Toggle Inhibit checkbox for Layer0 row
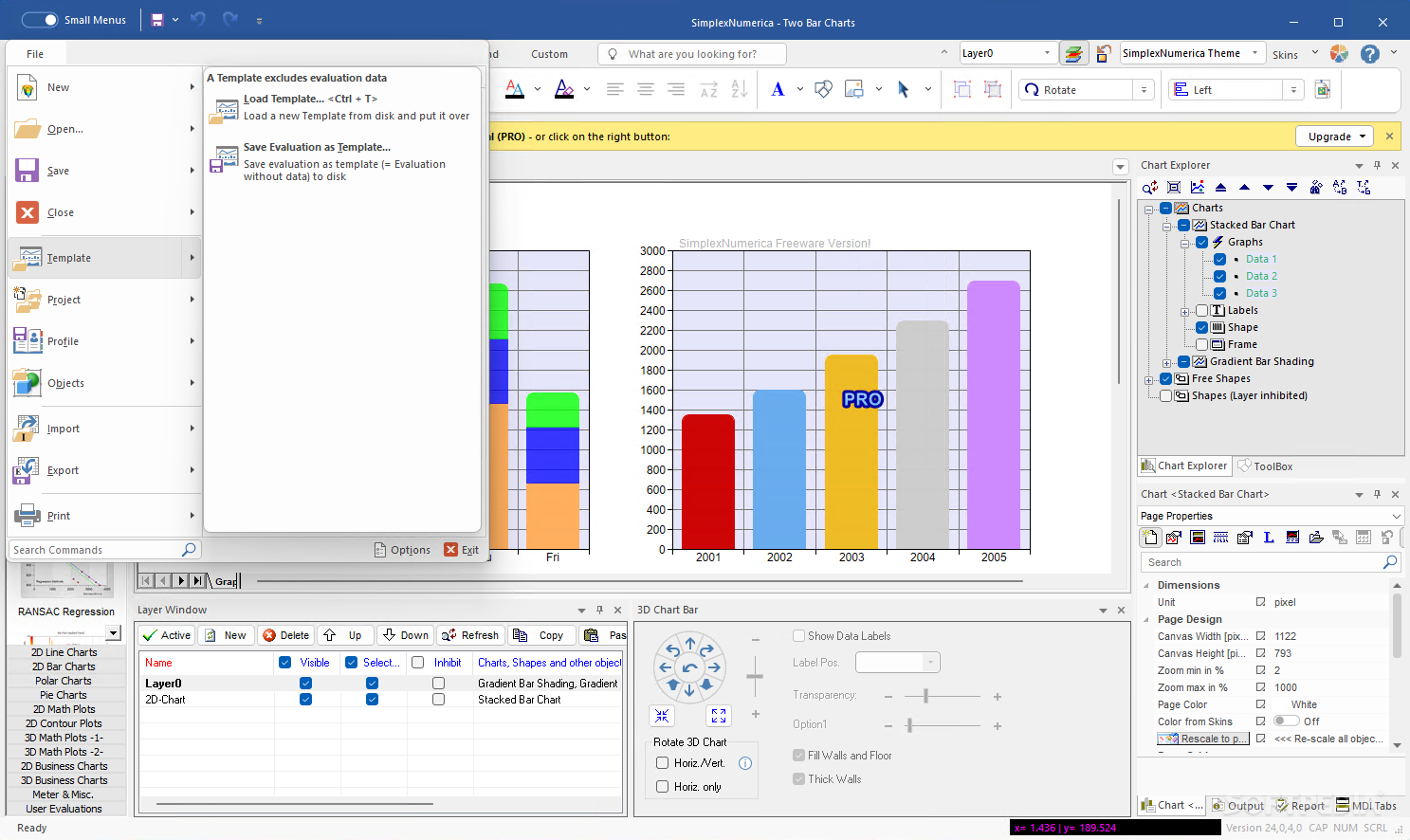Screen dimensions: 1410x840 [x=438, y=684]
